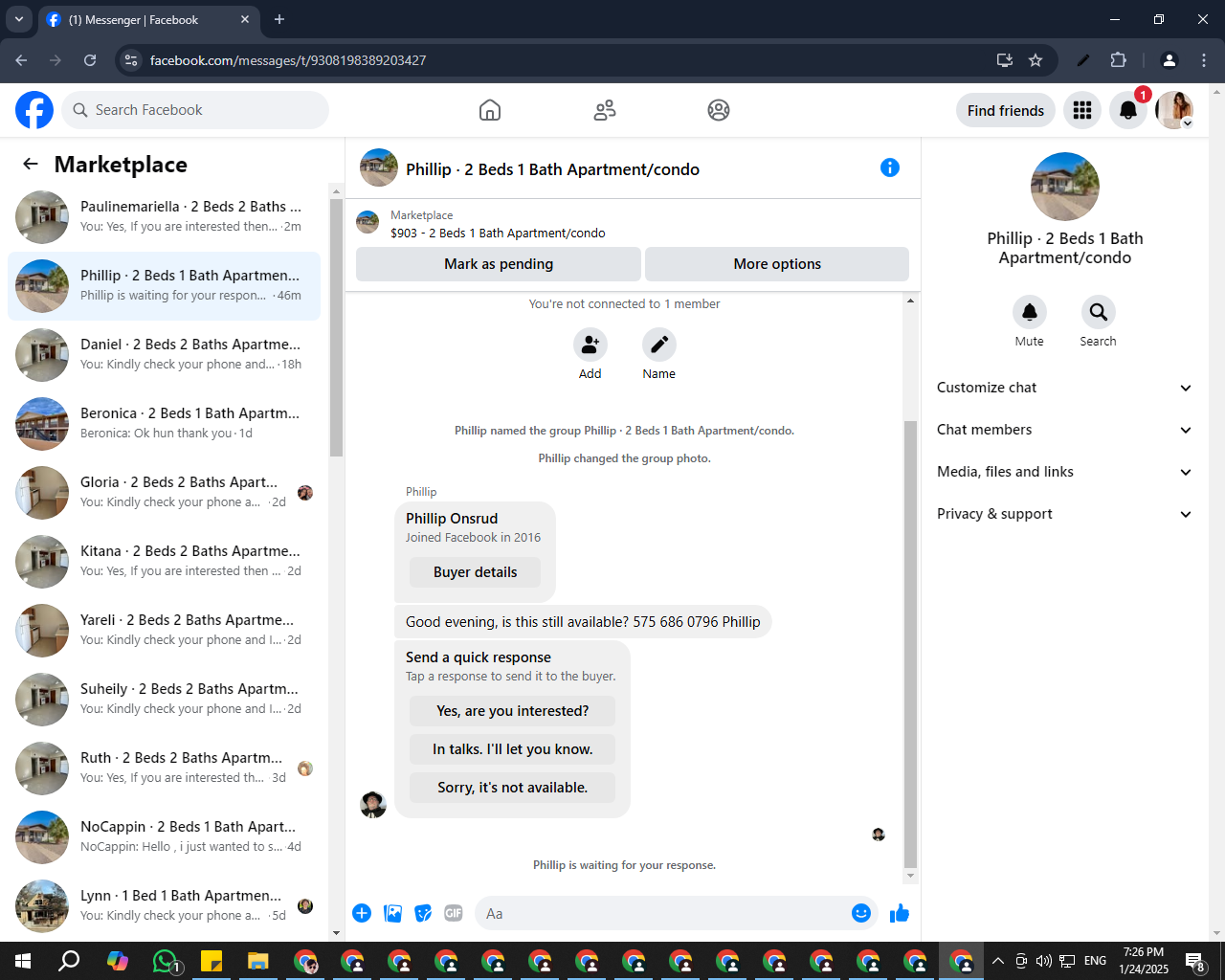Search in conversation magnifier icon
Image resolution: width=1225 pixels, height=980 pixels.
tap(1099, 312)
